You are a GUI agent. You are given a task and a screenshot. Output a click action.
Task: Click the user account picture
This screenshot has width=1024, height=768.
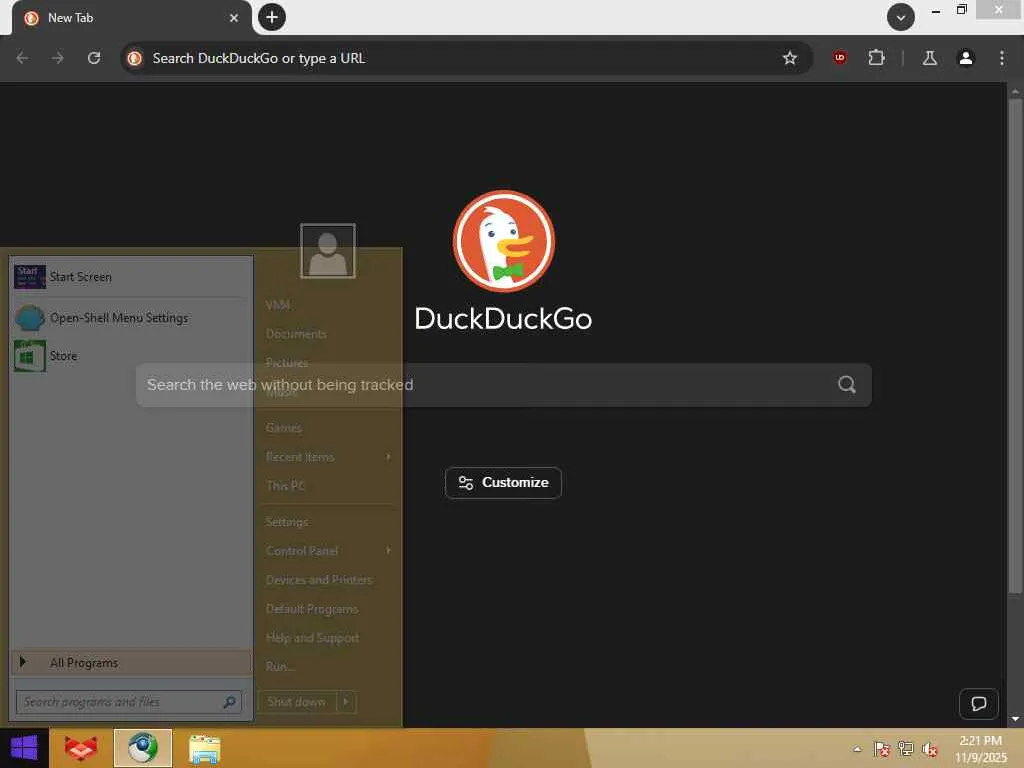pyautogui.click(x=328, y=251)
